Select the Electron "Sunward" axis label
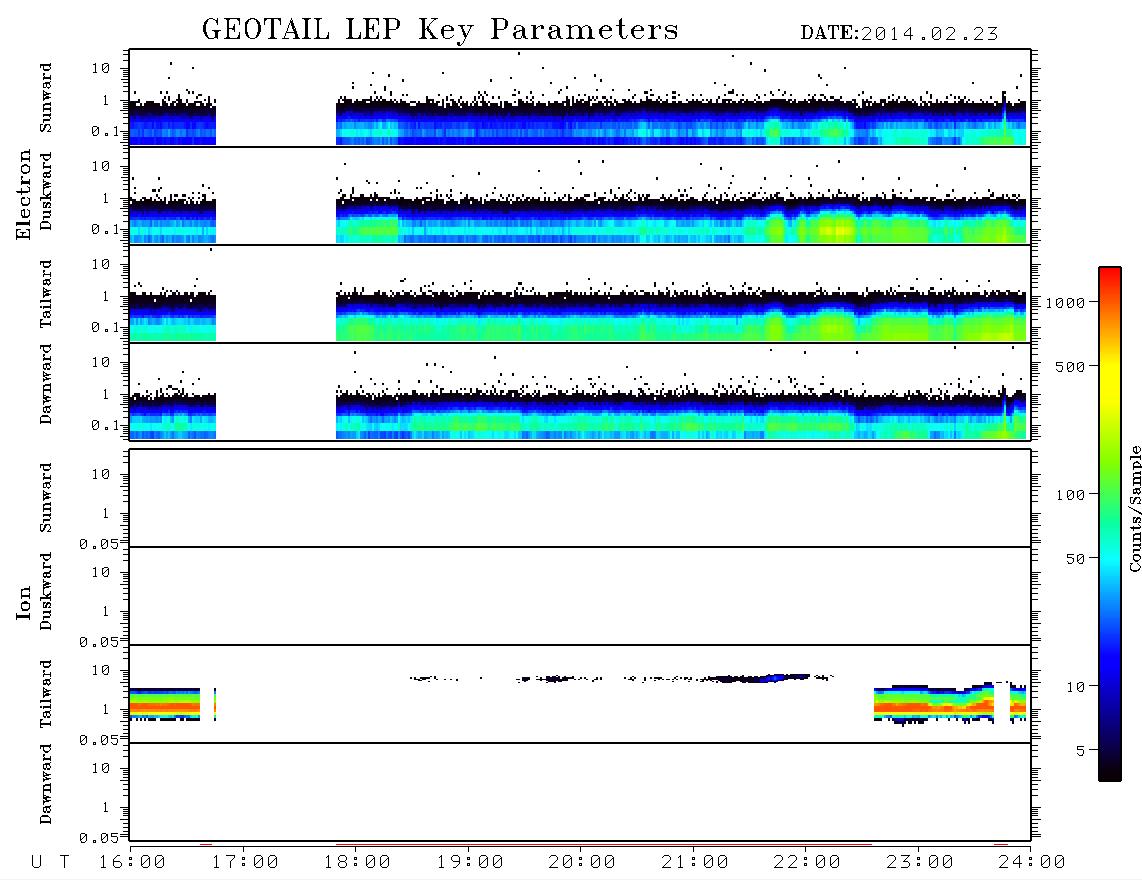The width and height of the screenshot is (1142, 880). tap(46, 98)
